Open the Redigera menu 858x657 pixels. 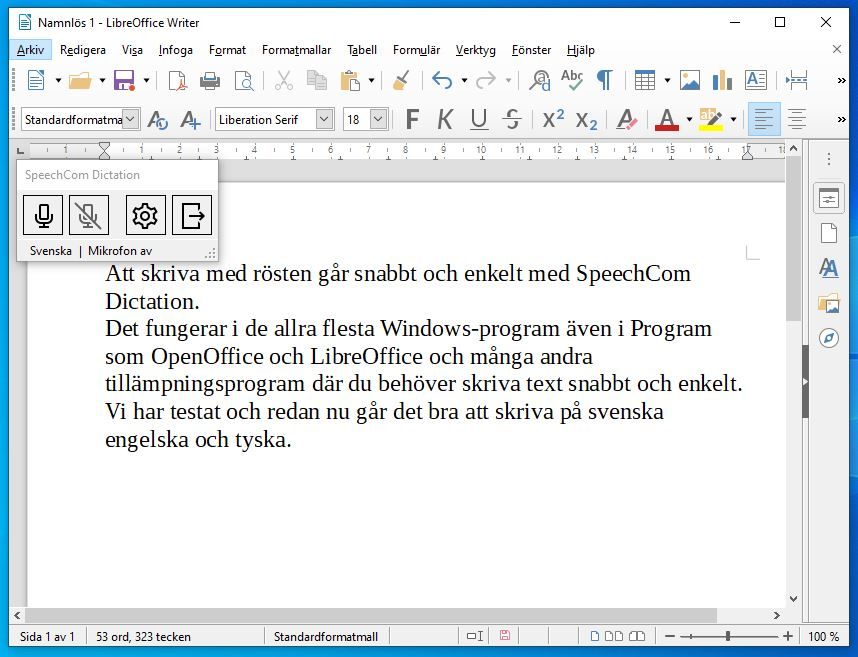tap(83, 50)
